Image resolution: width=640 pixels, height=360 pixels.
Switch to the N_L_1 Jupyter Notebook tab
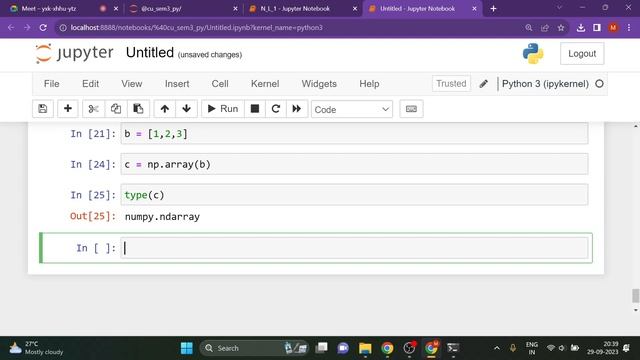click(x=304, y=9)
